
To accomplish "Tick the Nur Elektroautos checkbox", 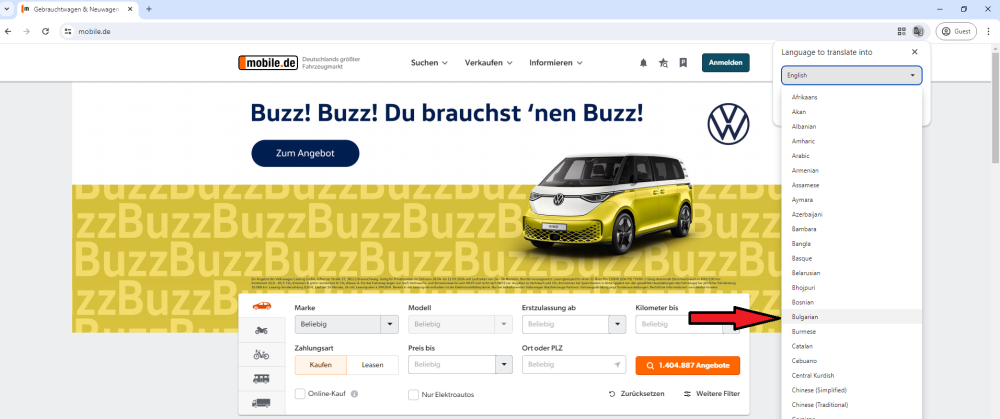I will [413, 394].
